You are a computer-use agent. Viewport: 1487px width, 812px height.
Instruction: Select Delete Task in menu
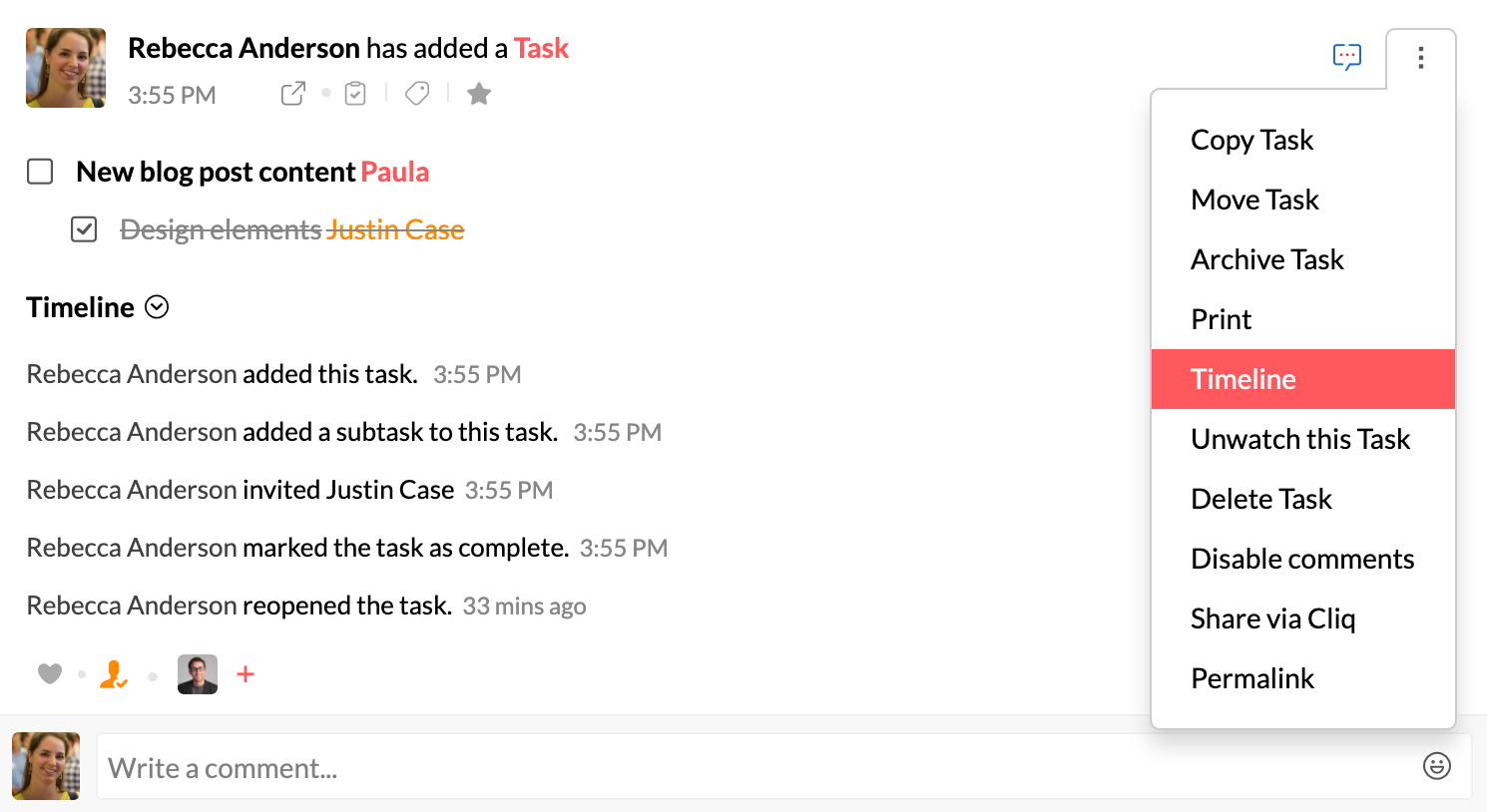(1260, 499)
